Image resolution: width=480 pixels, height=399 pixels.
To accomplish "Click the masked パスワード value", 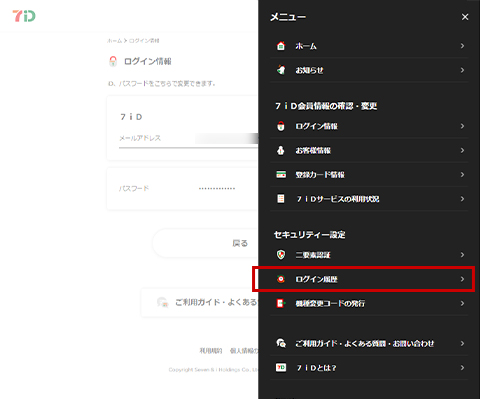I will (x=217, y=188).
